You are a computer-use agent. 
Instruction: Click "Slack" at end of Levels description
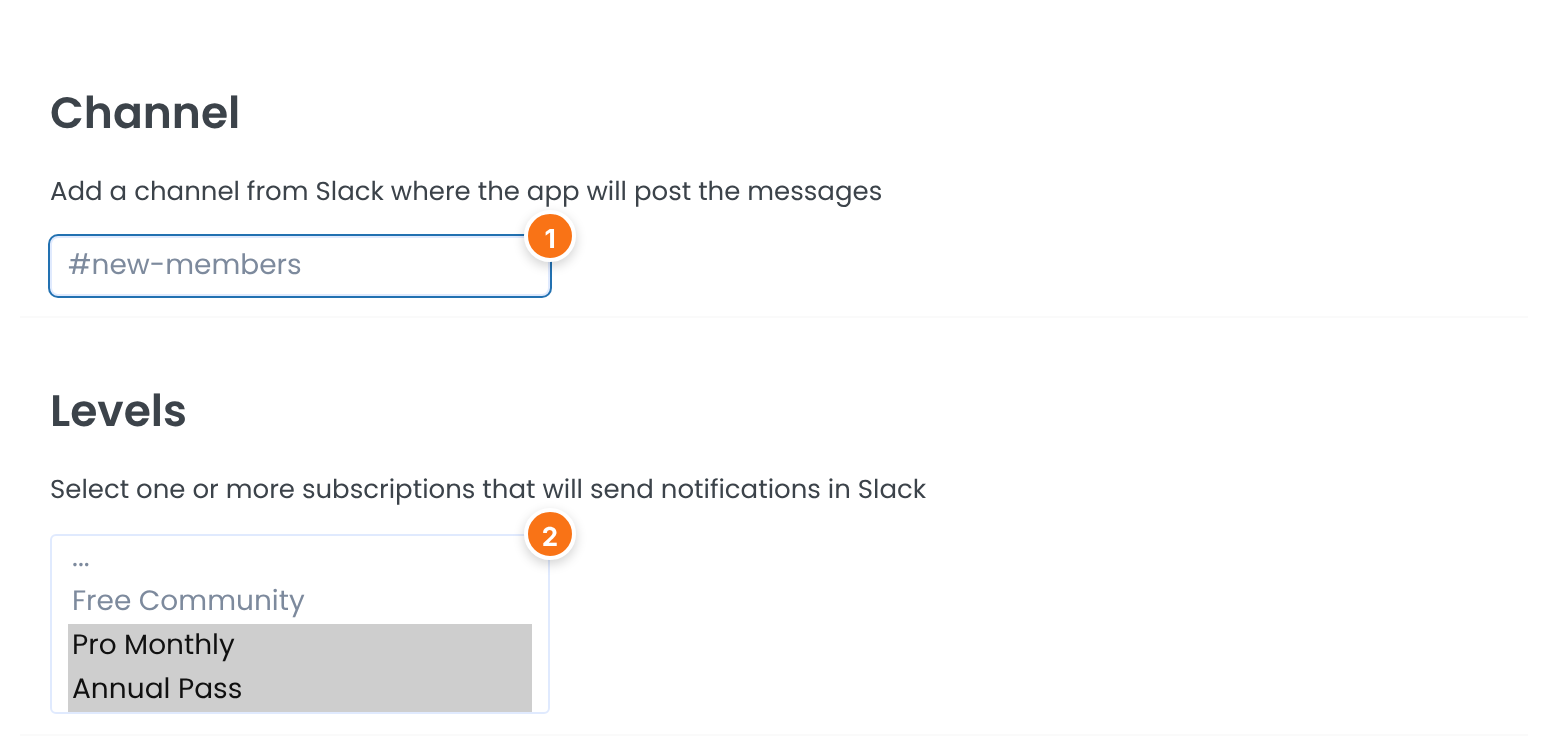pyautogui.click(x=892, y=489)
